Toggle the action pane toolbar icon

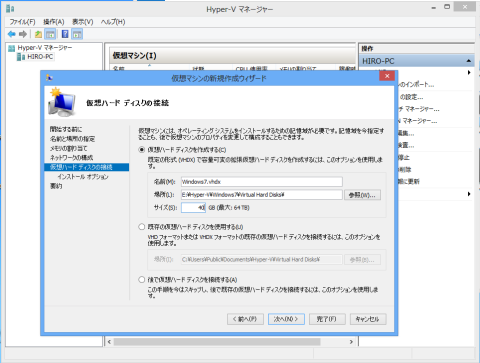coord(77,34)
